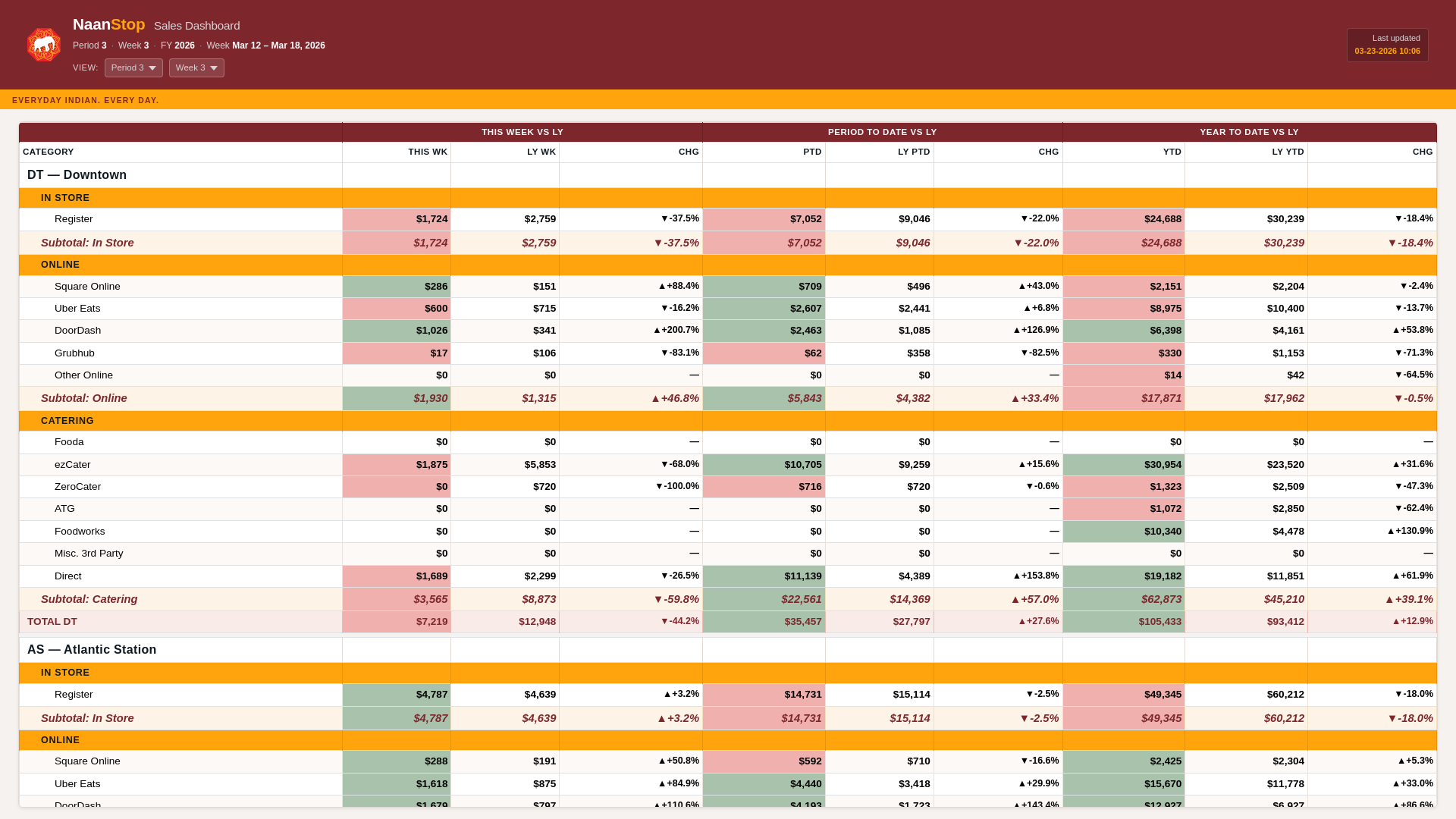
Task: Open the Week 3 dropdown
Action: [x=196, y=67]
